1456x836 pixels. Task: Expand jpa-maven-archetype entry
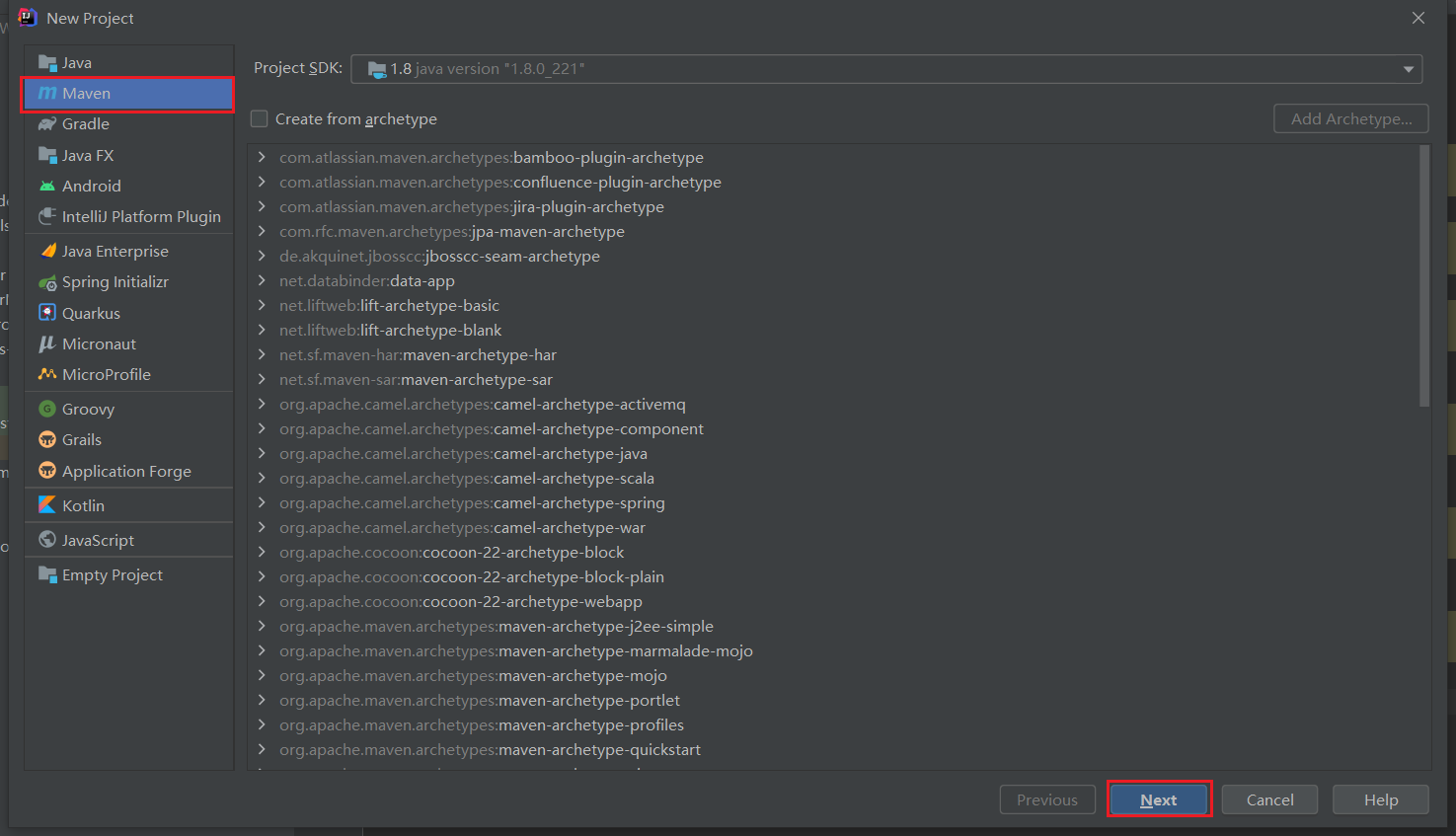[262, 231]
